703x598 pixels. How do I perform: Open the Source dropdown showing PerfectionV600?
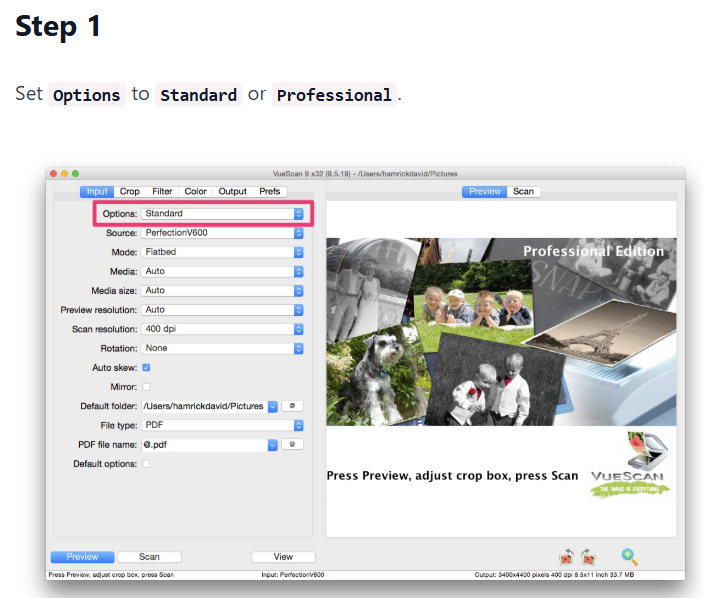click(x=222, y=233)
